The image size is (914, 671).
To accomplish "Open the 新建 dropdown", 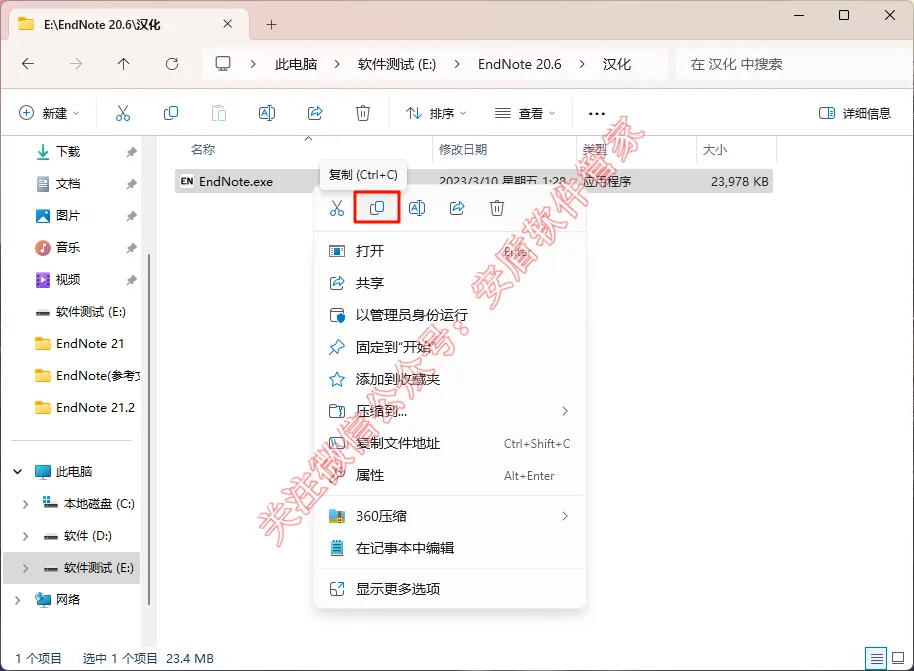I will [x=50, y=113].
